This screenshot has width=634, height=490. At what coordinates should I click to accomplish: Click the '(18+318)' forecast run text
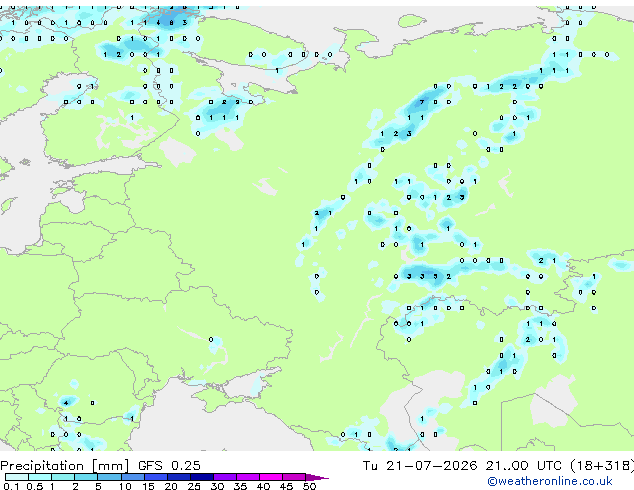(x=602, y=466)
